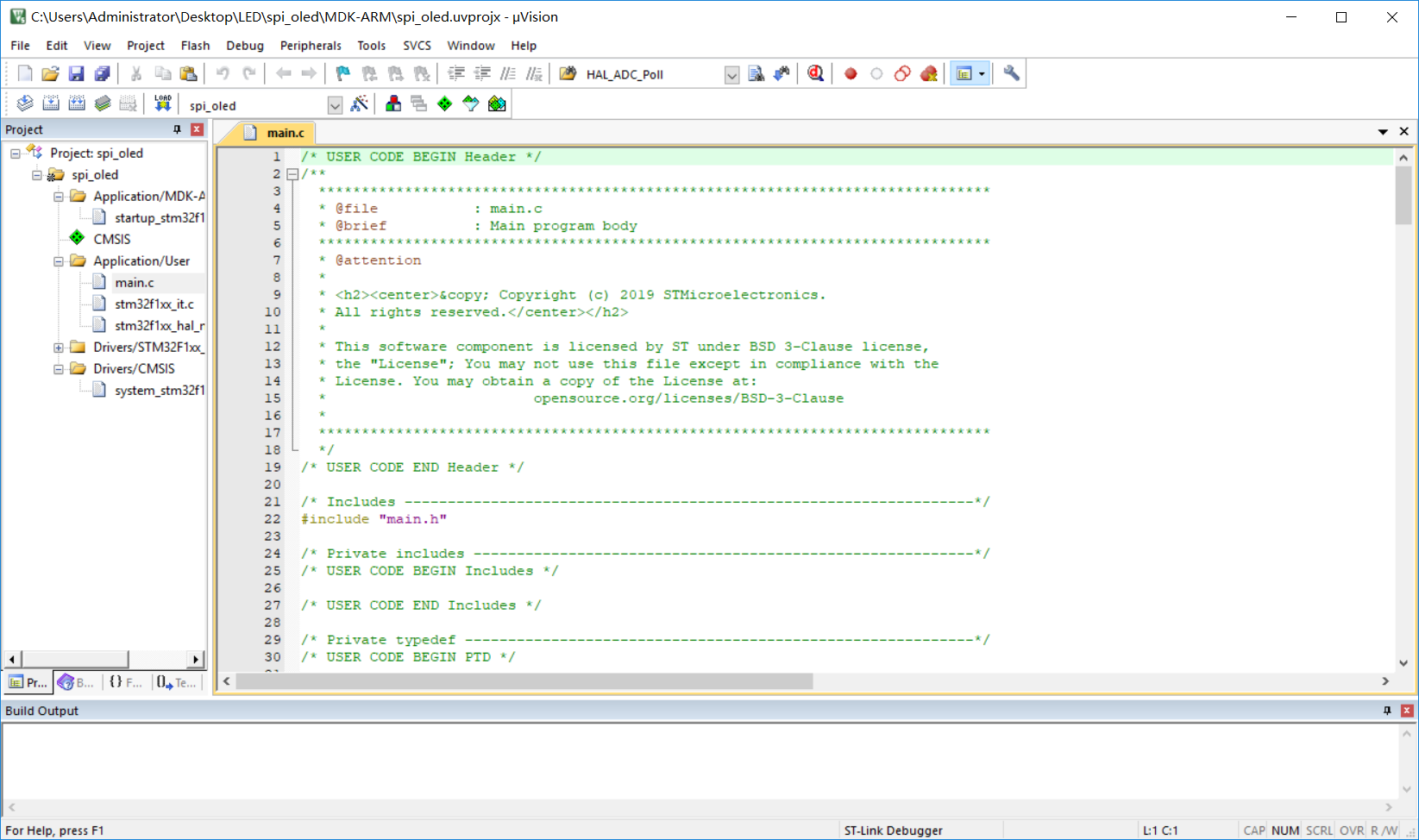Open File Extensions, Books and Environment icon

[393, 104]
